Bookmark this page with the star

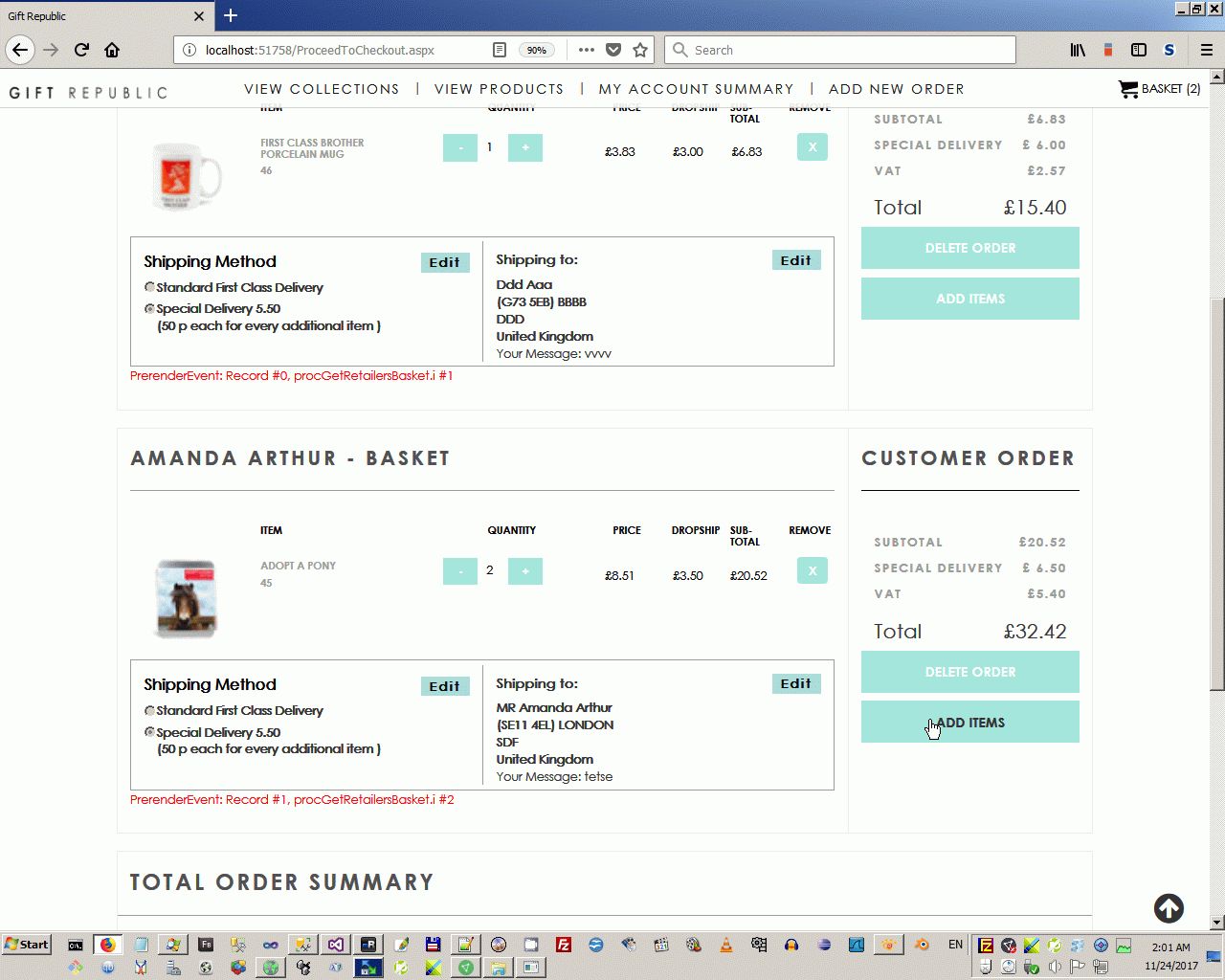click(640, 50)
